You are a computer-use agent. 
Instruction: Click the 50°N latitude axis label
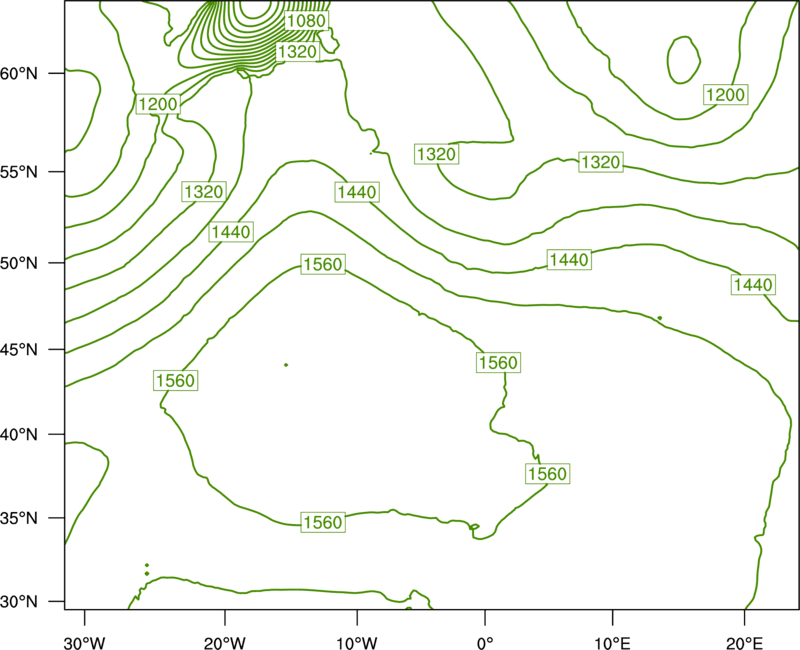tap(19, 263)
